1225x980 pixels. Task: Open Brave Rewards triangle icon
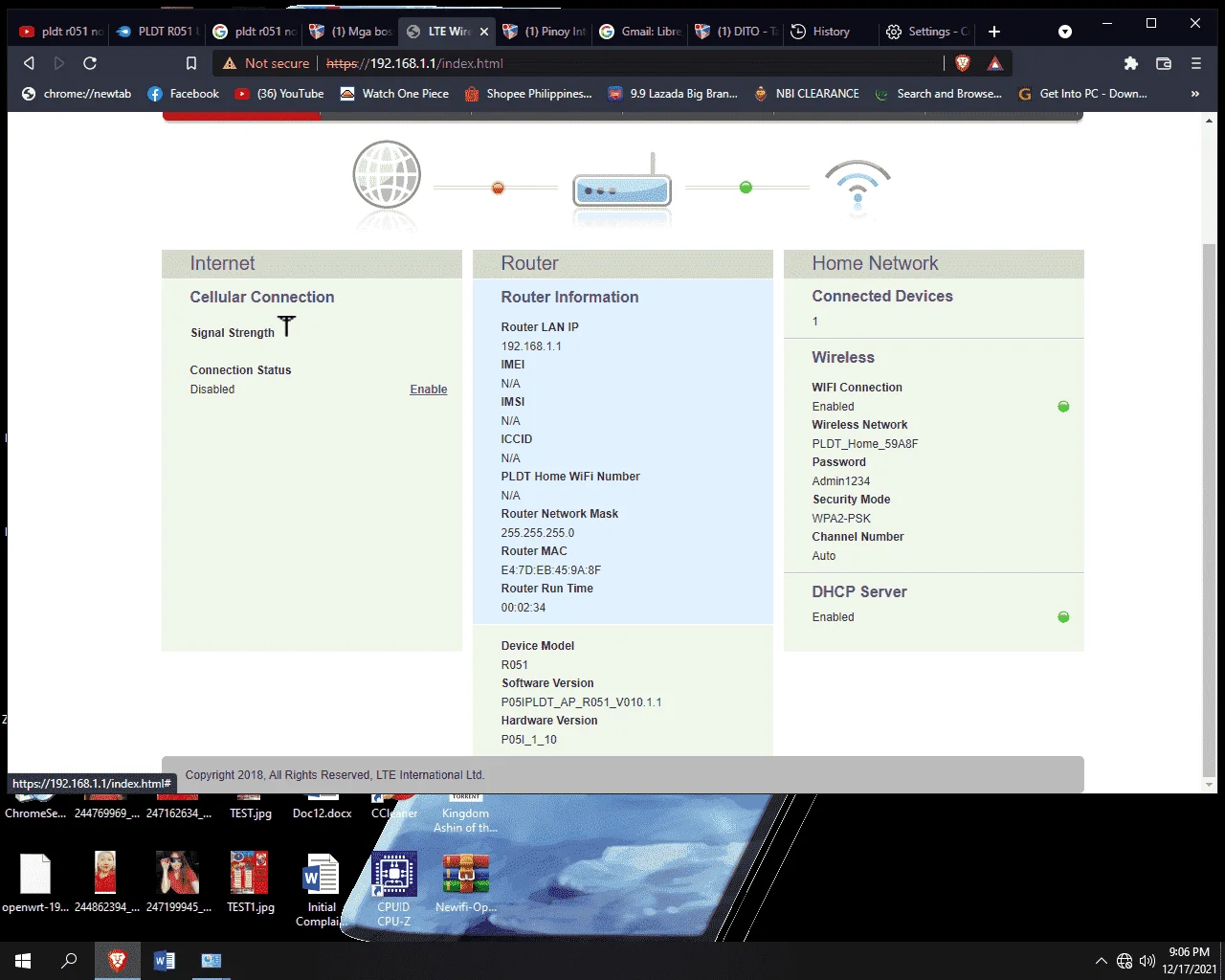[x=995, y=63]
